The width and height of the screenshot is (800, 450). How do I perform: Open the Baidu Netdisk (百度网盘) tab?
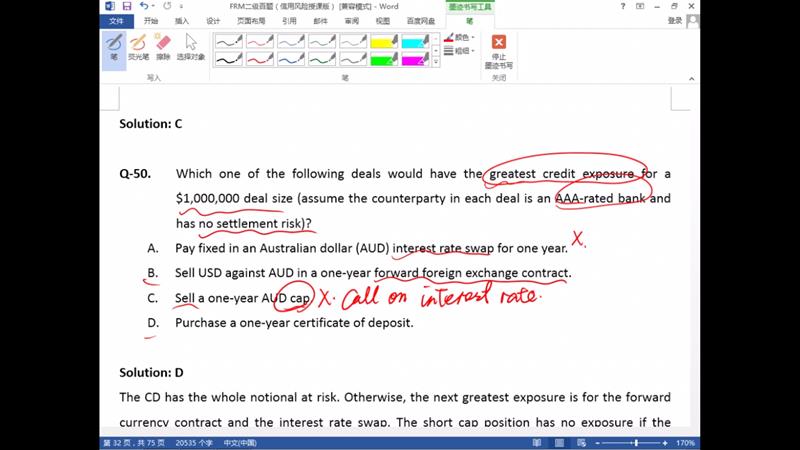421,21
